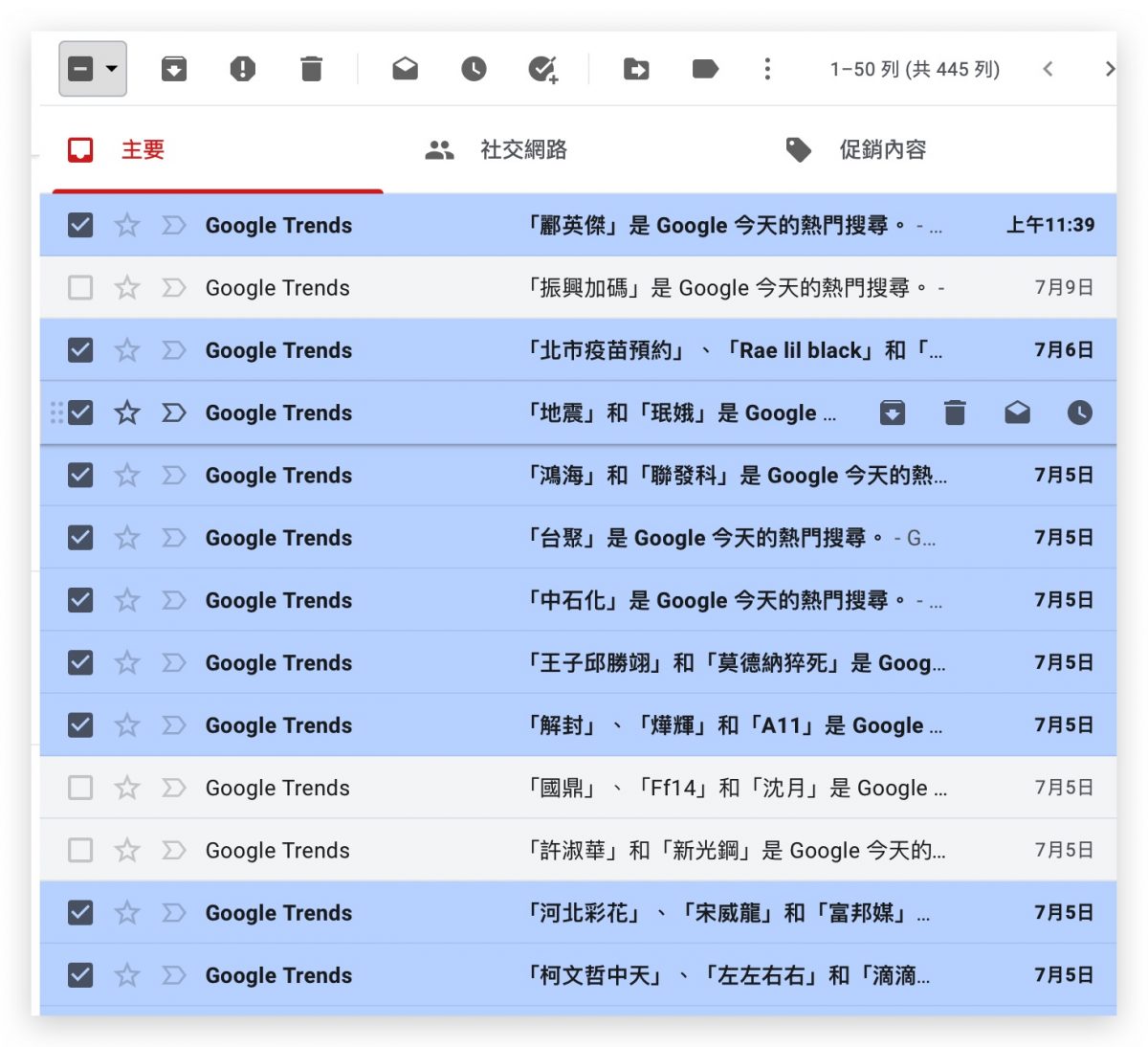Viewport: 1148px width, 1047px height.
Task: Uncheck the 「柯文哲中天」 email checkbox
Action: point(80,975)
